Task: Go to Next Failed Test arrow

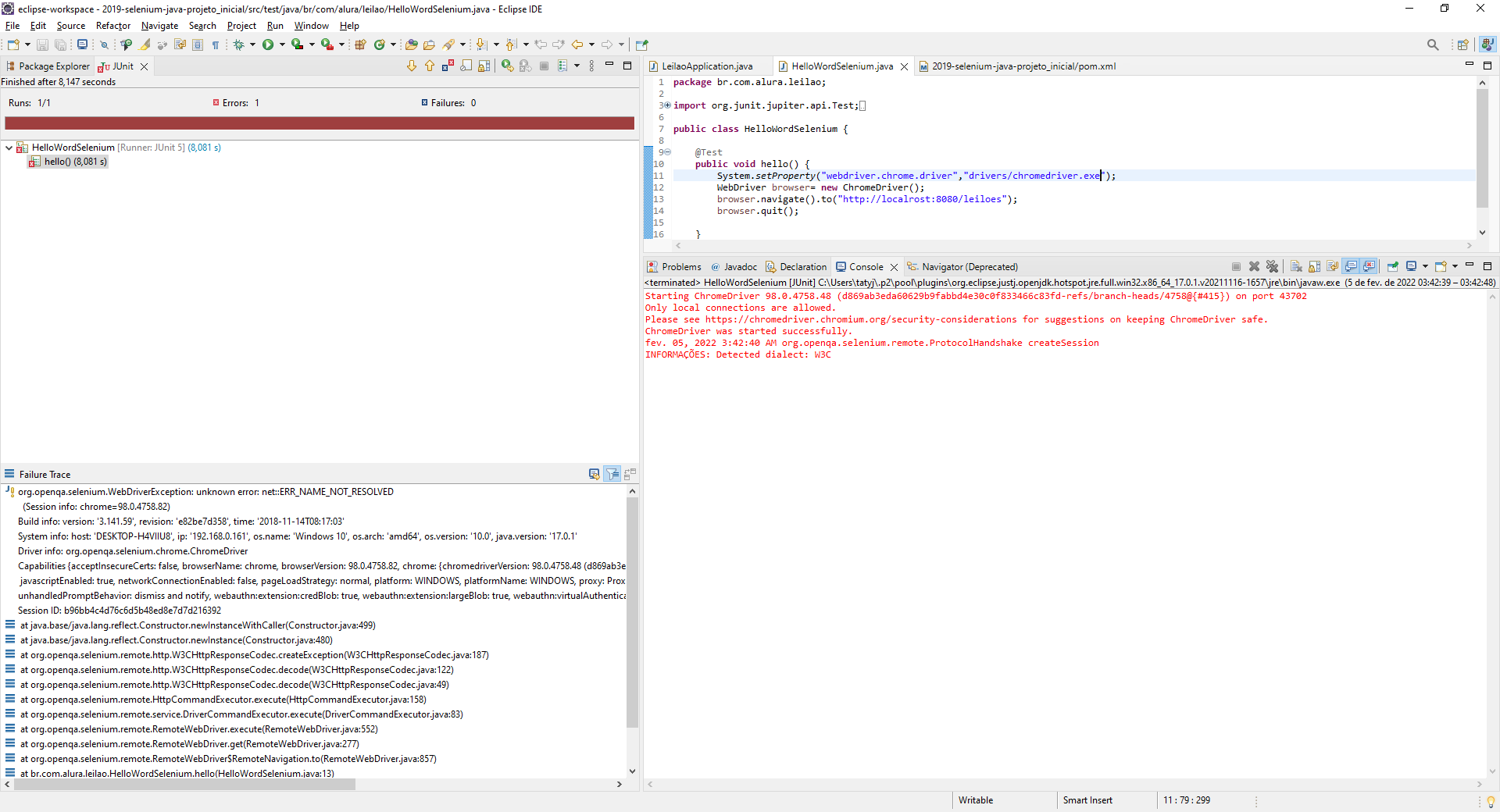Action: (412, 66)
